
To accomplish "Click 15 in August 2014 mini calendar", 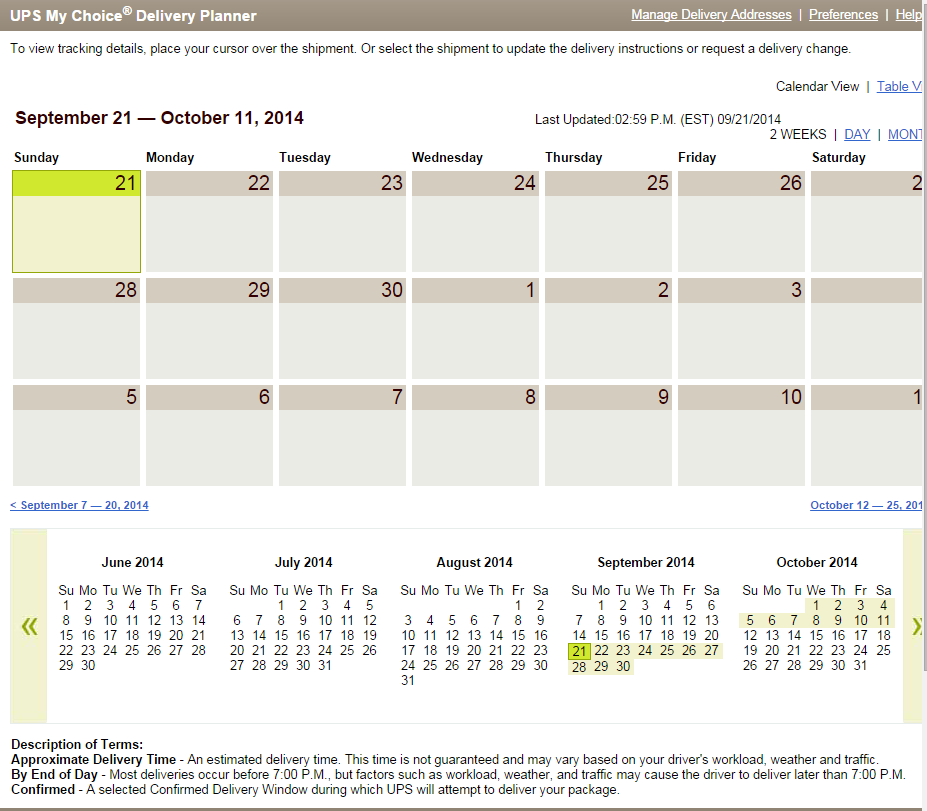I will tap(518, 635).
